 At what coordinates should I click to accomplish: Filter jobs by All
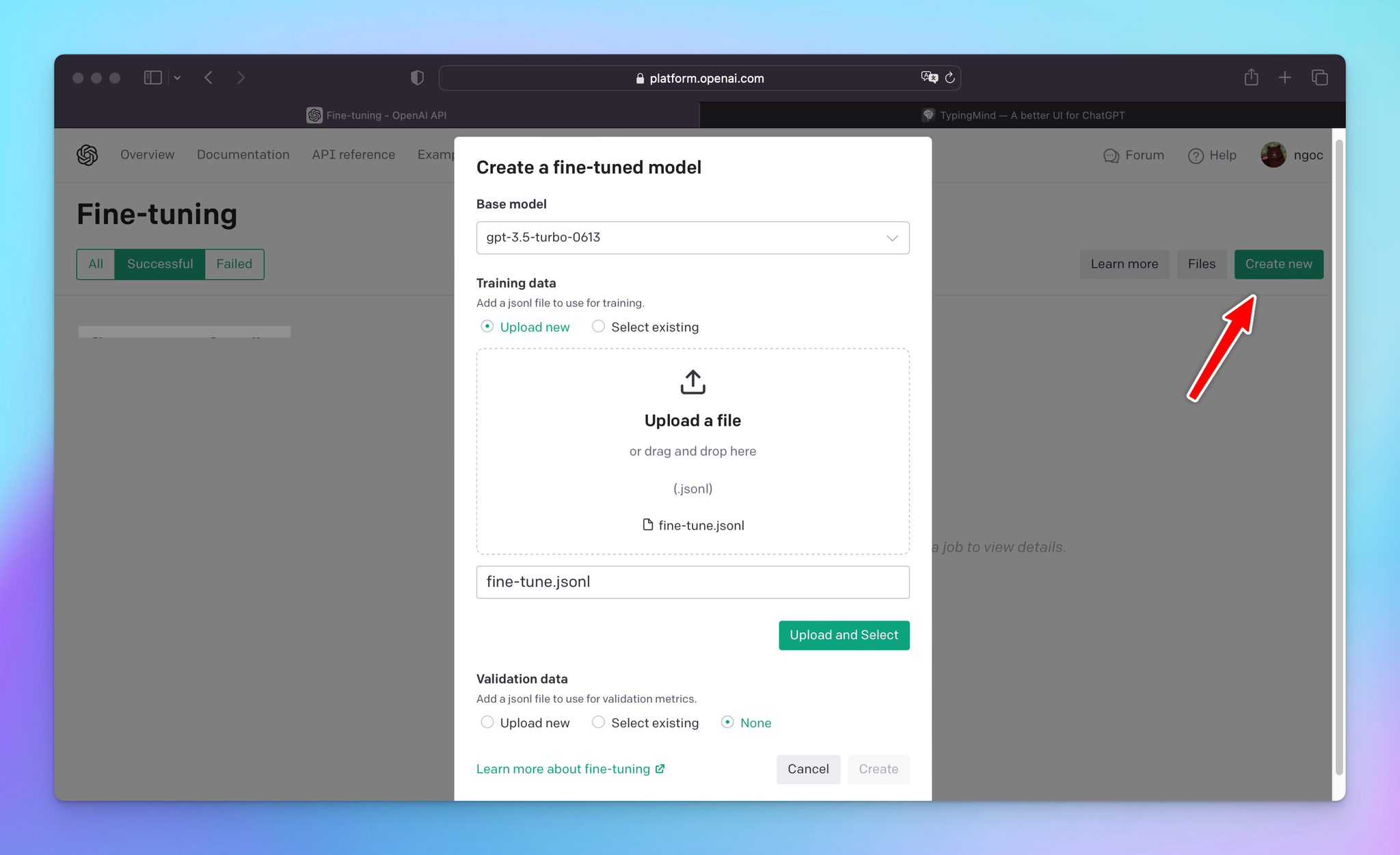tap(96, 264)
